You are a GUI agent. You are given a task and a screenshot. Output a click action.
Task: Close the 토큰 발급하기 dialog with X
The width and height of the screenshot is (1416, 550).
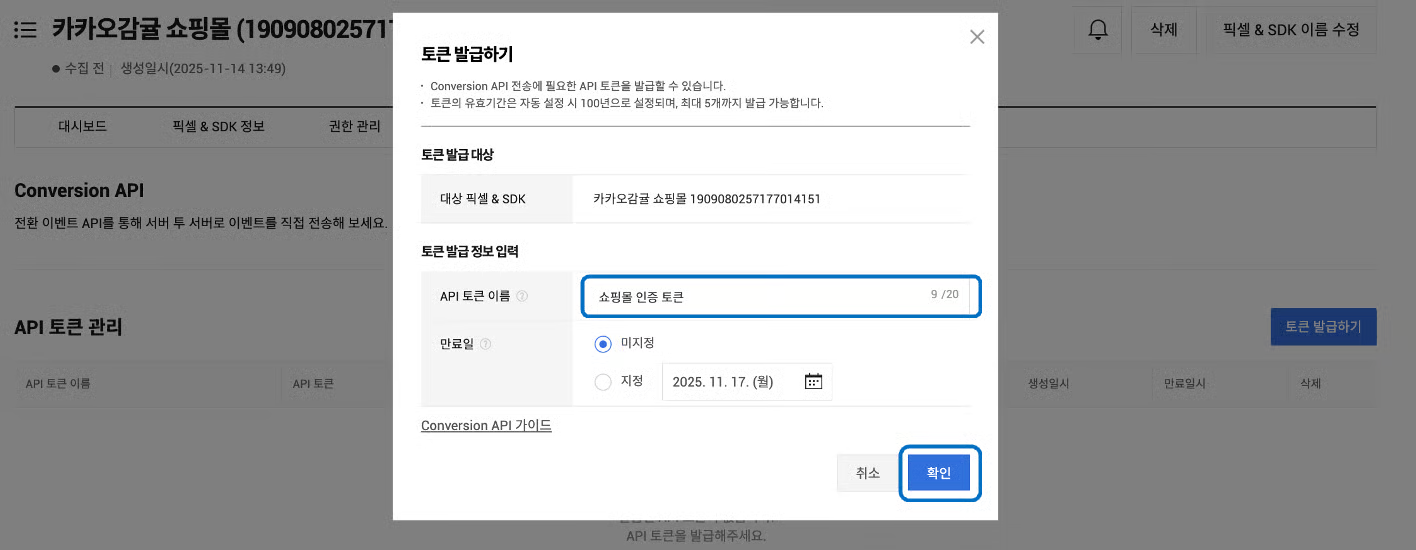(x=977, y=37)
